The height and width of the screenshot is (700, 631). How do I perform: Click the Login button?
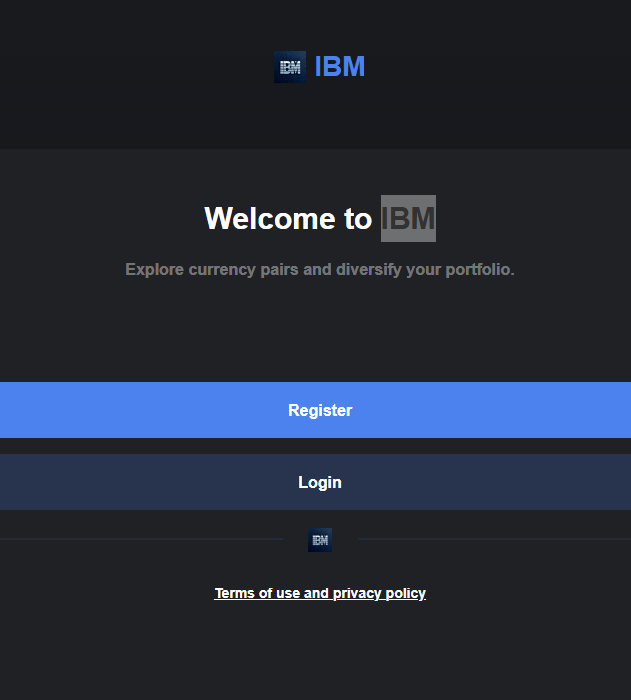tap(315, 482)
